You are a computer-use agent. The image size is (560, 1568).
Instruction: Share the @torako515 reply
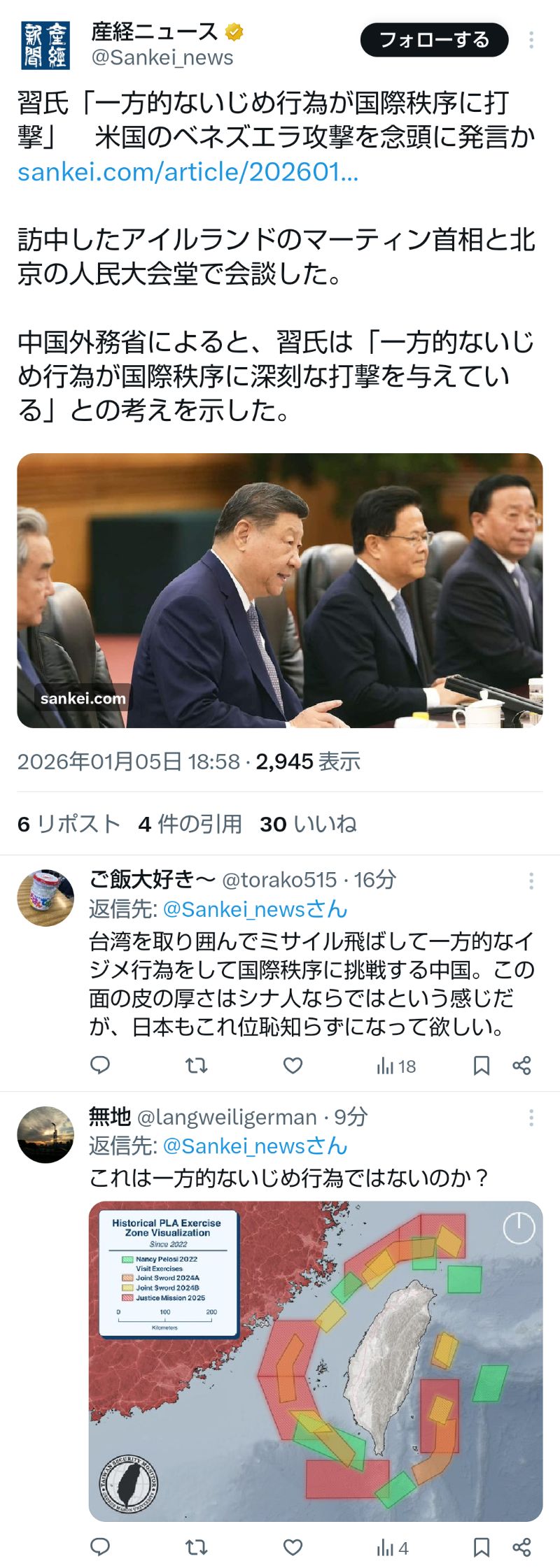[521, 1065]
